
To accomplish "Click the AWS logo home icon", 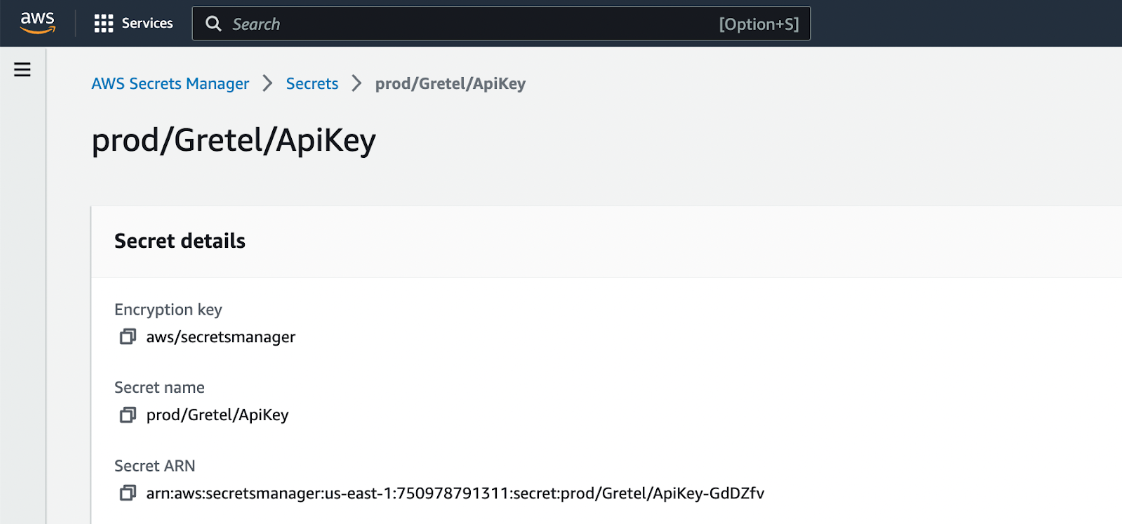I will point(37,23).
